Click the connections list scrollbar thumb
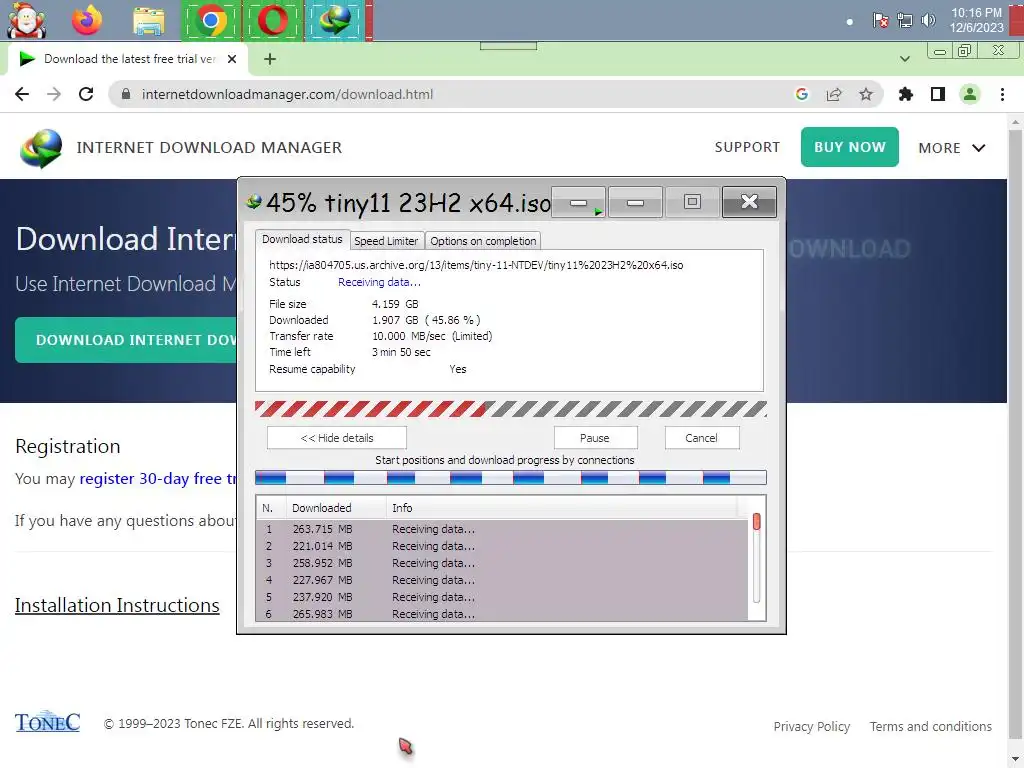The width and height of the screenshot is (1024, 768). coord(756,521)
